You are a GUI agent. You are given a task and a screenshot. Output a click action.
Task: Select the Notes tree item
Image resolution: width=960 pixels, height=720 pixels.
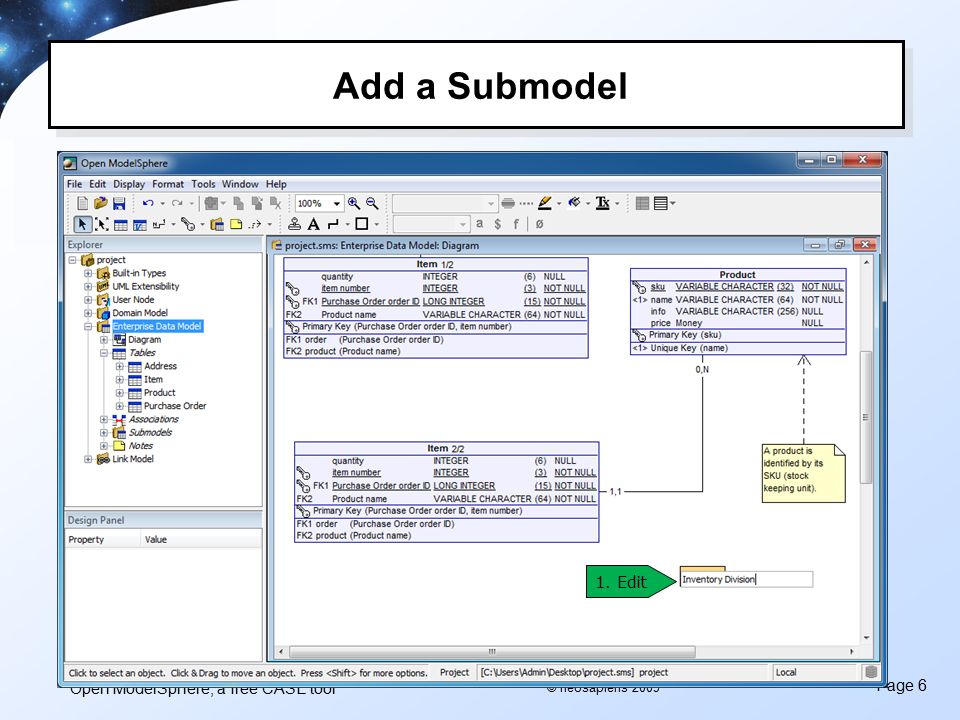pyautogui.click(x=141, y=446)
